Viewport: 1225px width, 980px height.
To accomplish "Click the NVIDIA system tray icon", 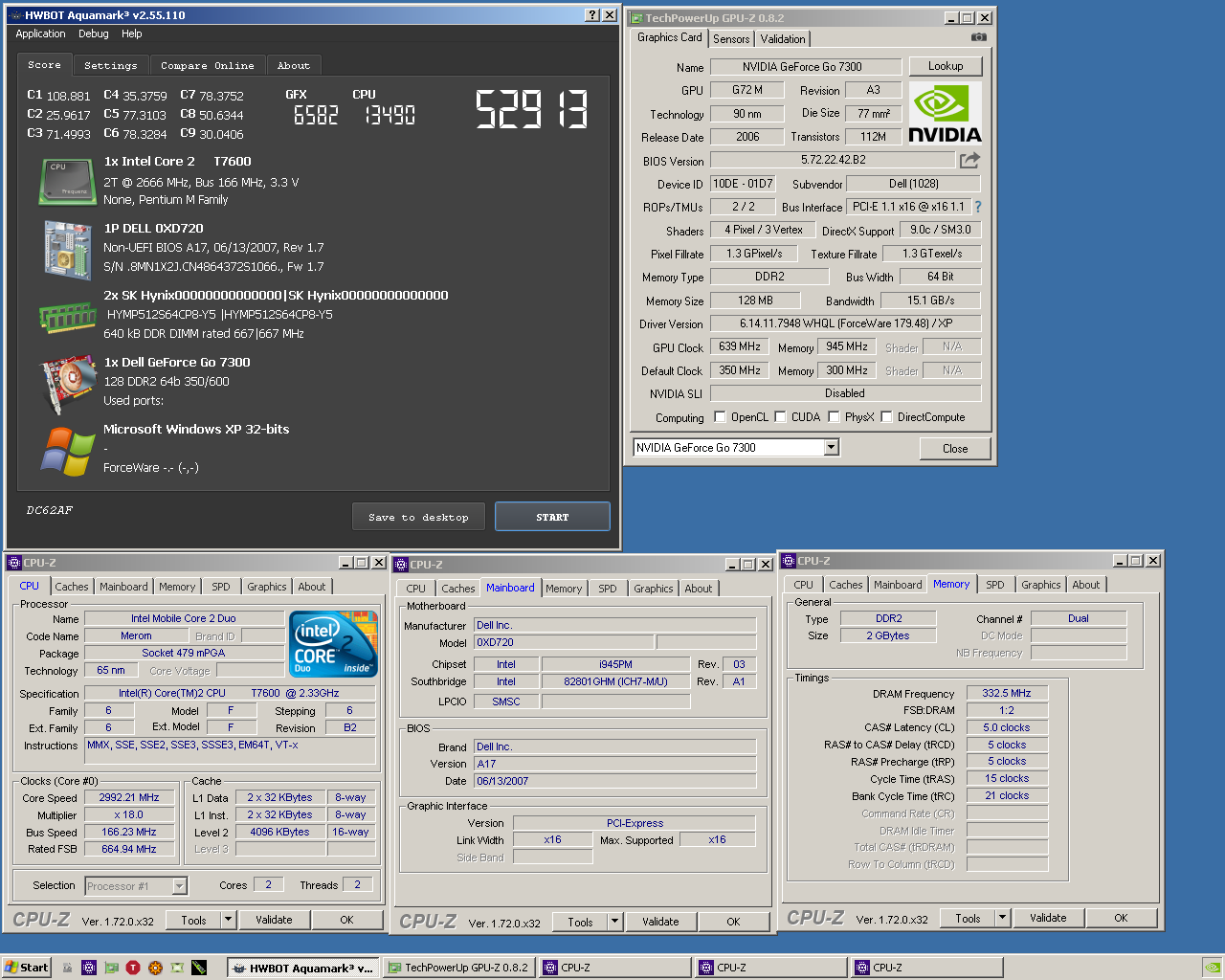I will [x=1212, y=968].
